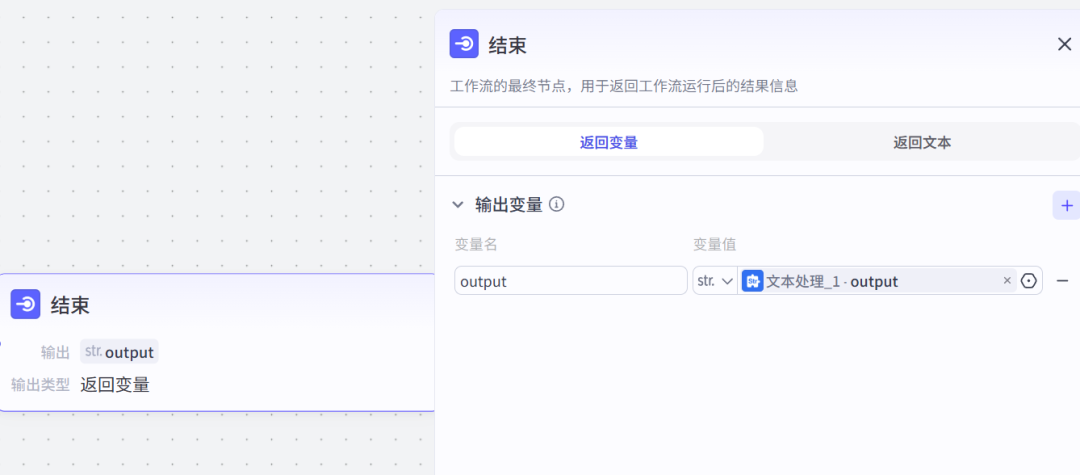The image size is (1080, 475).
Task: Click the panel description text
Action: (624, 87)
